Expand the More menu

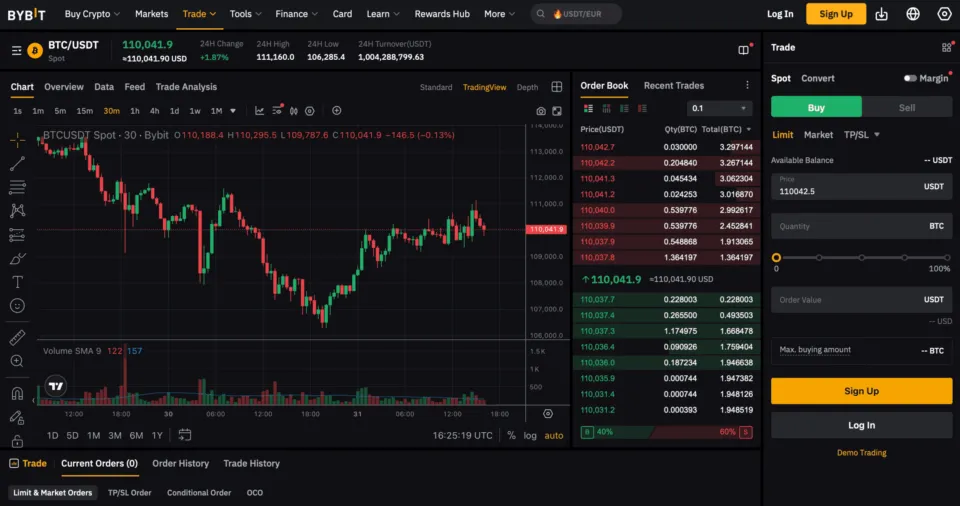tap(499, 14)
